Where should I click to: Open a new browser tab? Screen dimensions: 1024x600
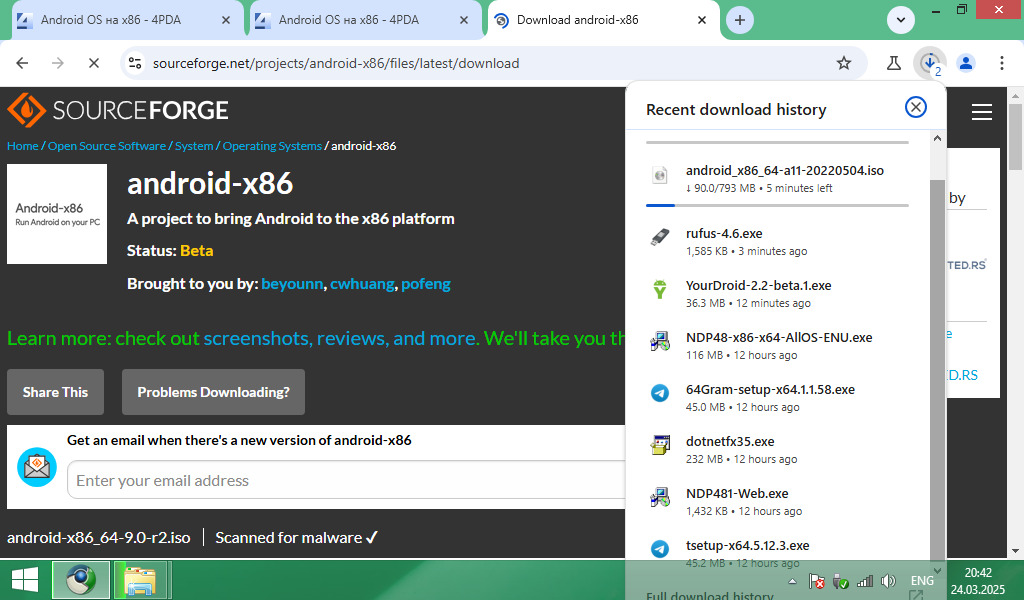[x=739, y=20]
